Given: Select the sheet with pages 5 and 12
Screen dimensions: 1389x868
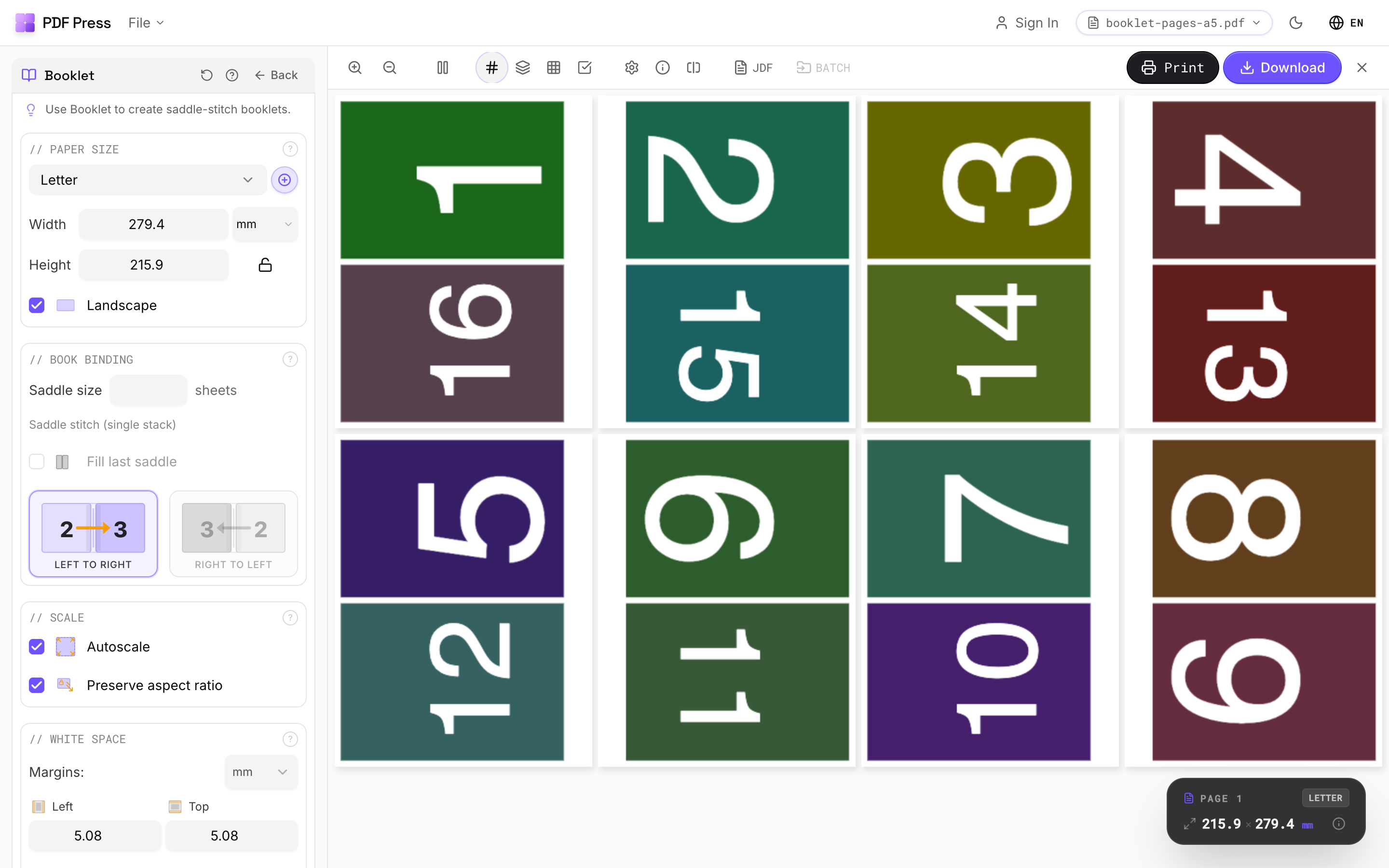Looking at the screenshot, I should (x=463, y=600).
